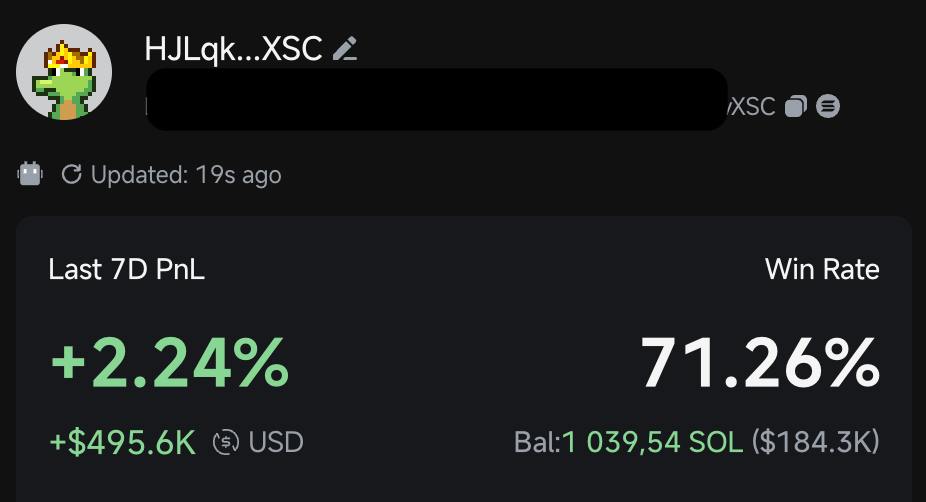
Task: Open wallet in explorer via round striped icon
Action: click(828, 107)
